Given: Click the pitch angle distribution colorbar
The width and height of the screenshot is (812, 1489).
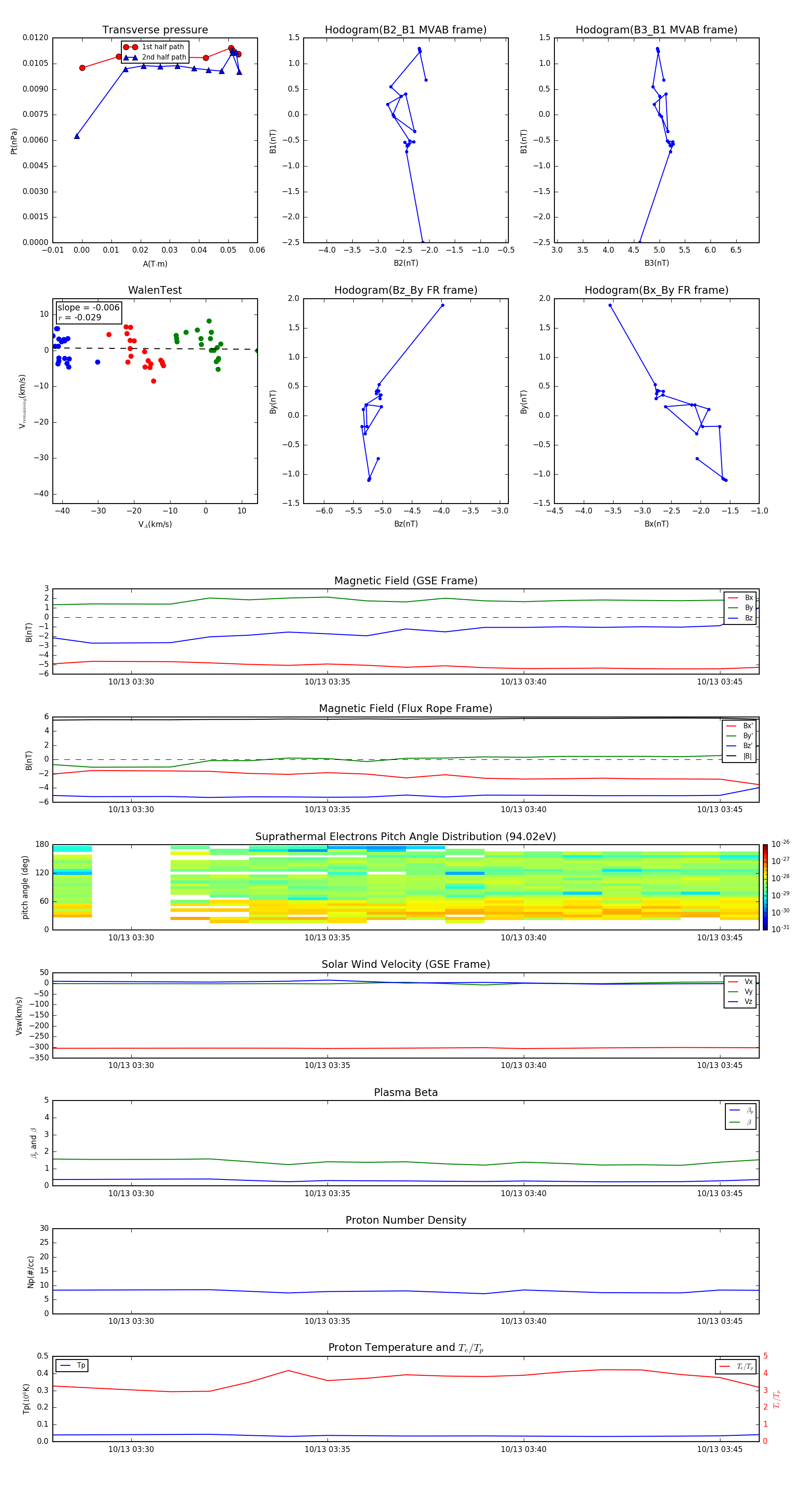Looking at the screenshot, I should pyautogui.click(x=765, y=887).
